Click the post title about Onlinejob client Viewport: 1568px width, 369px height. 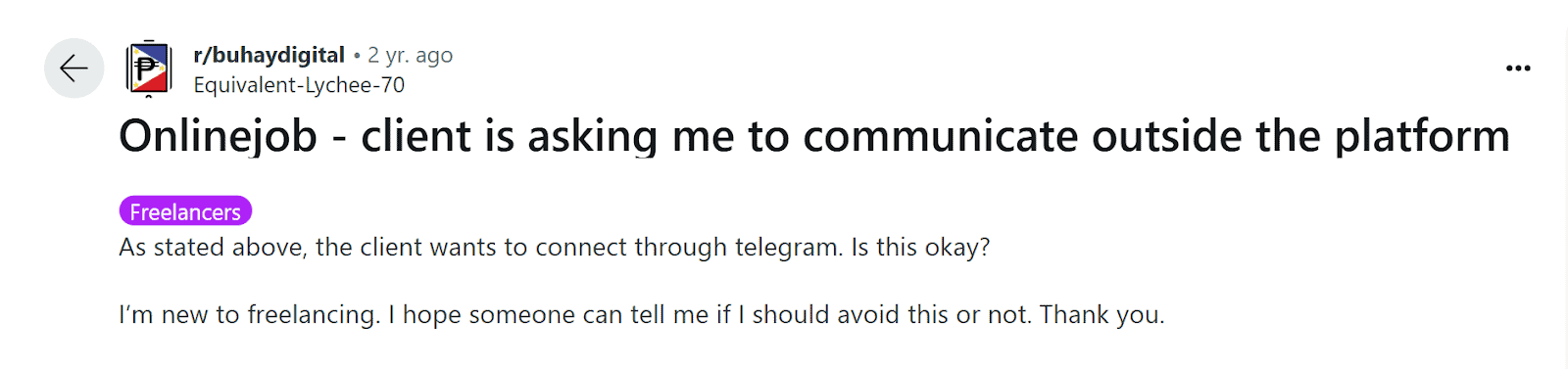[x=814, y=136]
